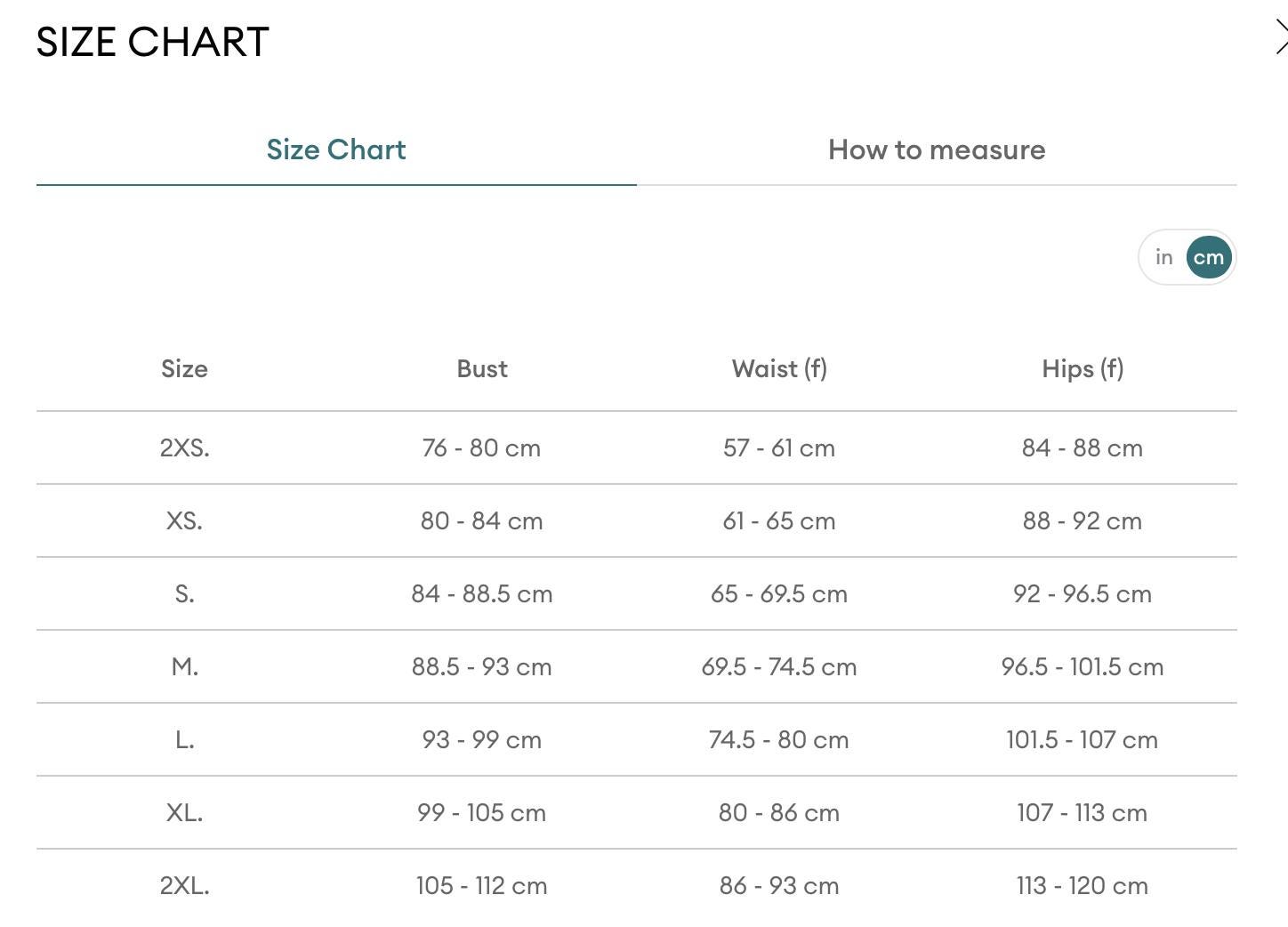This screenshot has height=927, width=1288.
Task: Click the Hips (f) column header
Action: (x=1083, y=369)
